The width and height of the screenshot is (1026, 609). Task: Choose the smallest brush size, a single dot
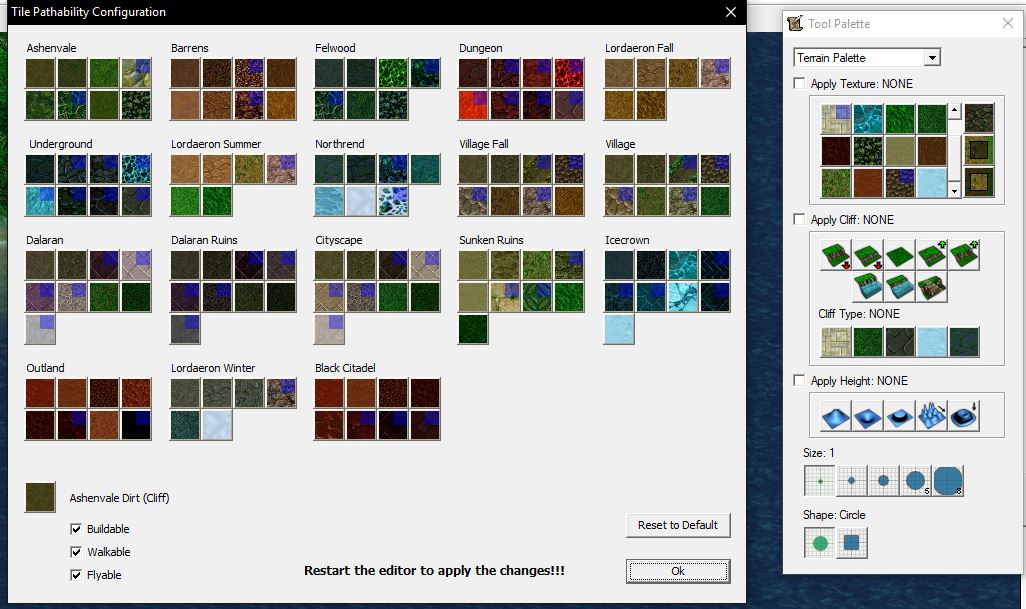click(x=819, y=481)
